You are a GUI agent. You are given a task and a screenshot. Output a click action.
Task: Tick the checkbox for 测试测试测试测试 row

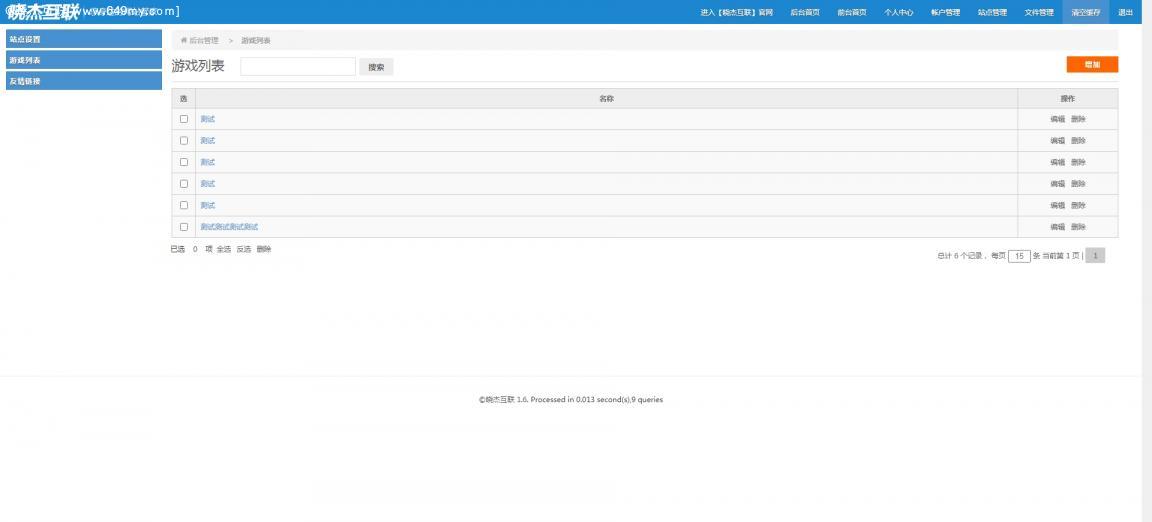click(x=184, y=226)
